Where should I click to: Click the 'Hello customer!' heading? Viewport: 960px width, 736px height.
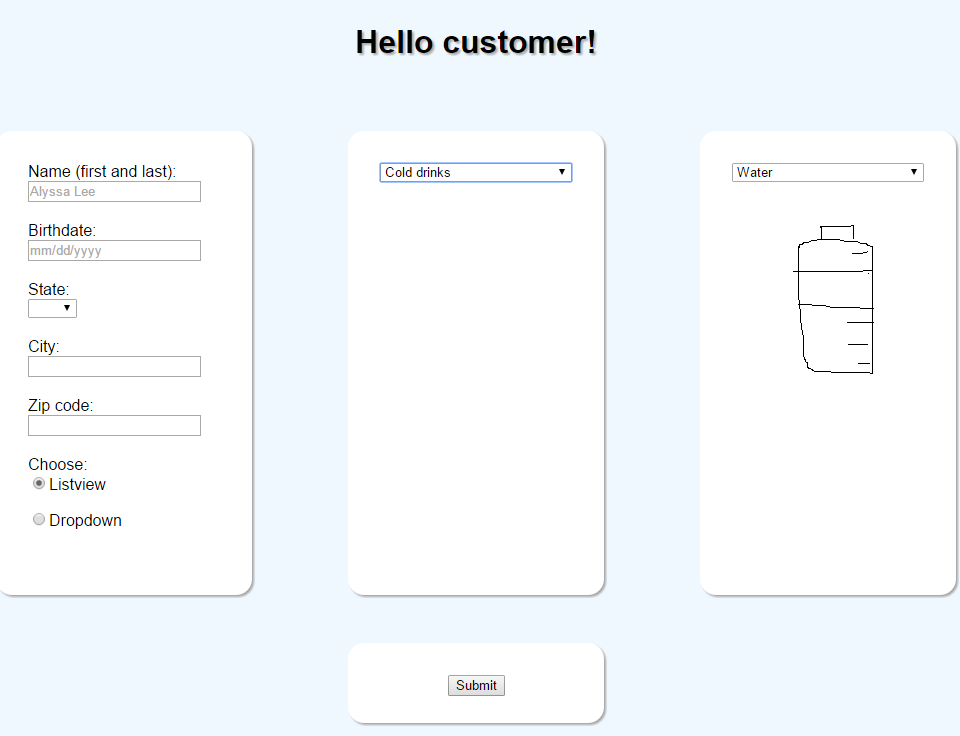tap(476, 42)
